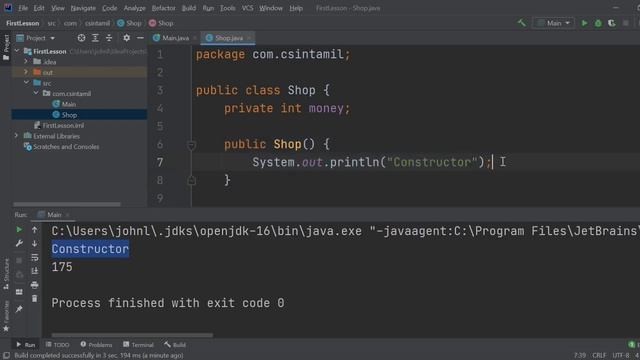
Task: Select Shop class in project tree
Action: click(64, 115)
